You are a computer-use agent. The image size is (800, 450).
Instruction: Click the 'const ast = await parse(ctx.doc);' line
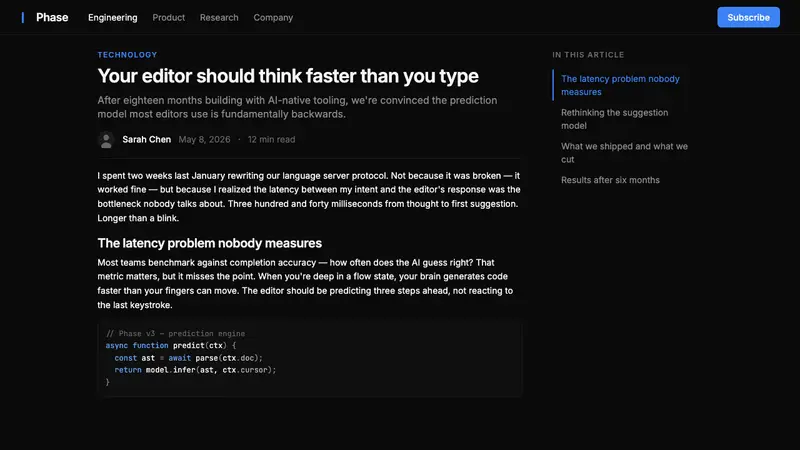188,358
